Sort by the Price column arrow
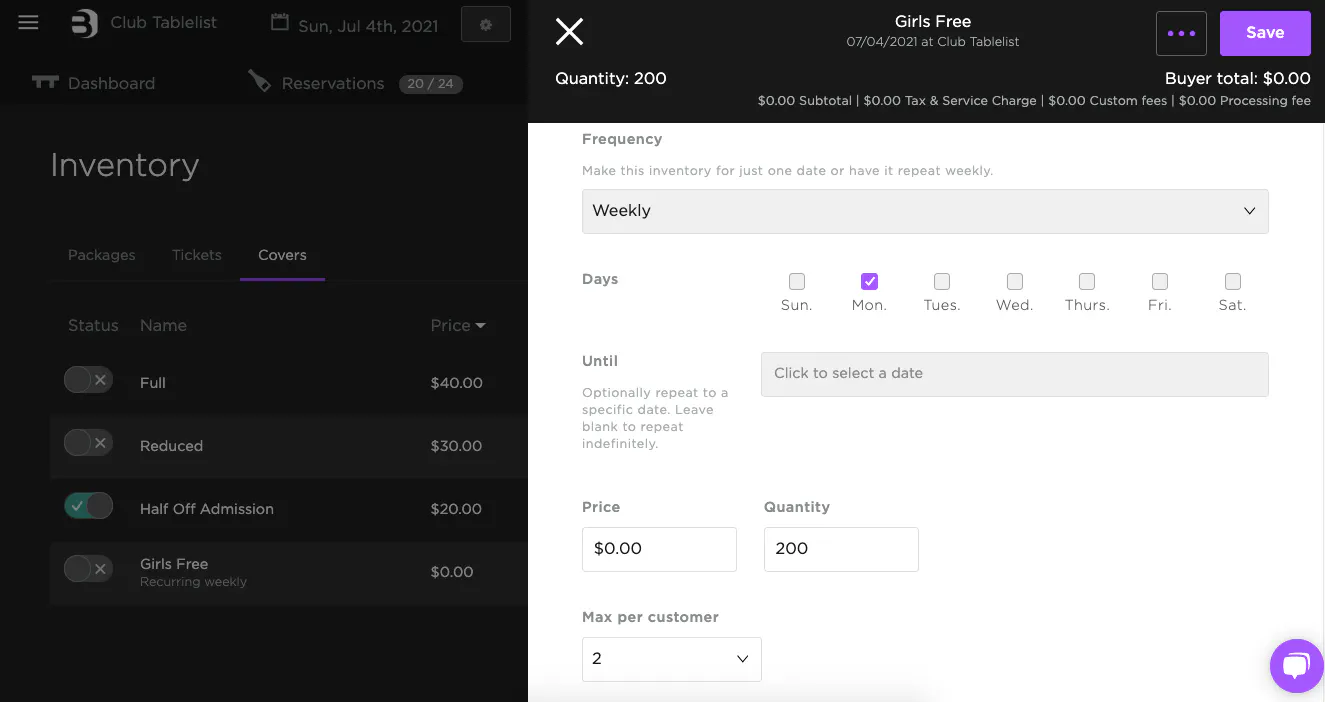This screenshot has width=1325, height=702. [x=481, y=326]
